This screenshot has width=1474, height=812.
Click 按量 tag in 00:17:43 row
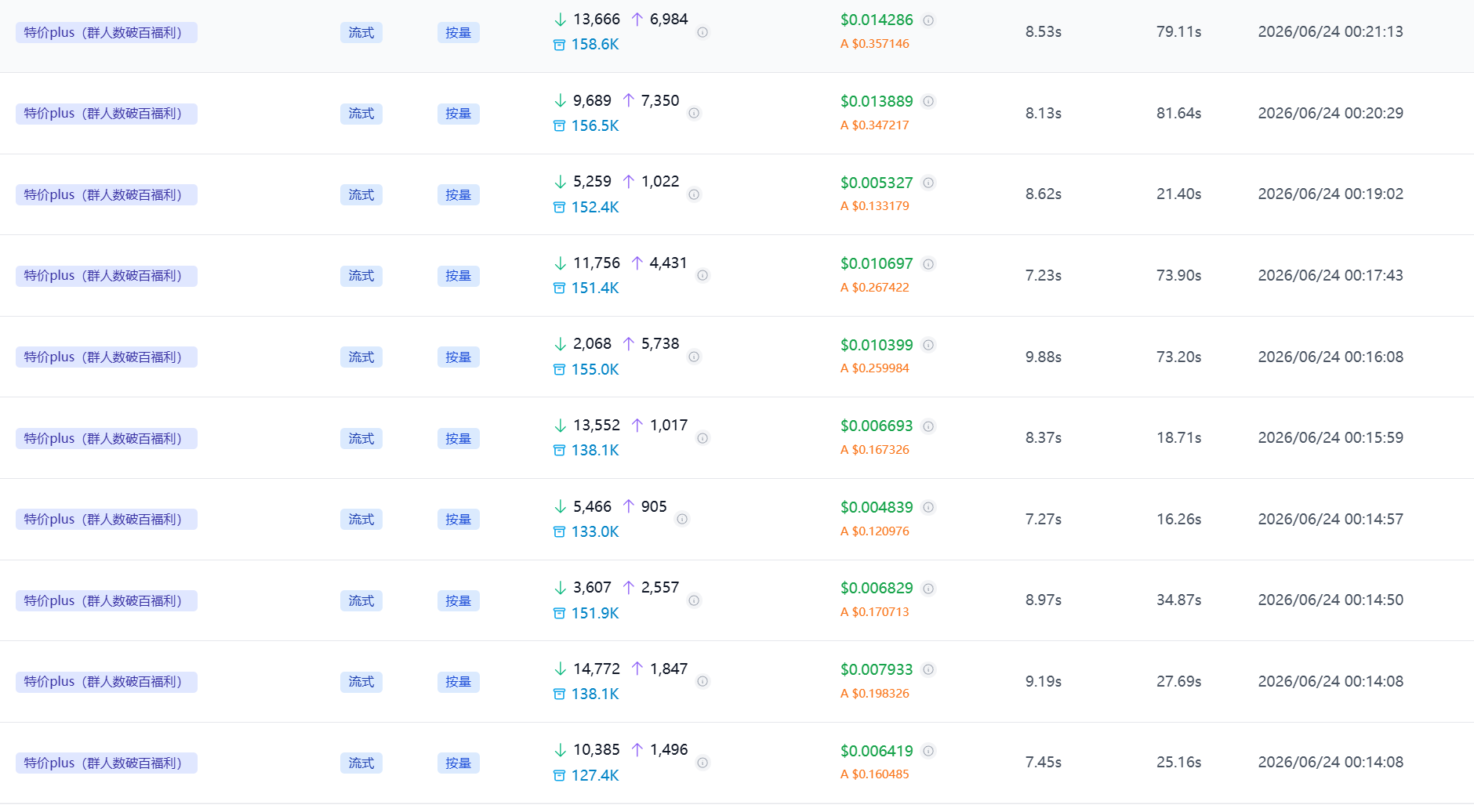[x=459, y=276]
